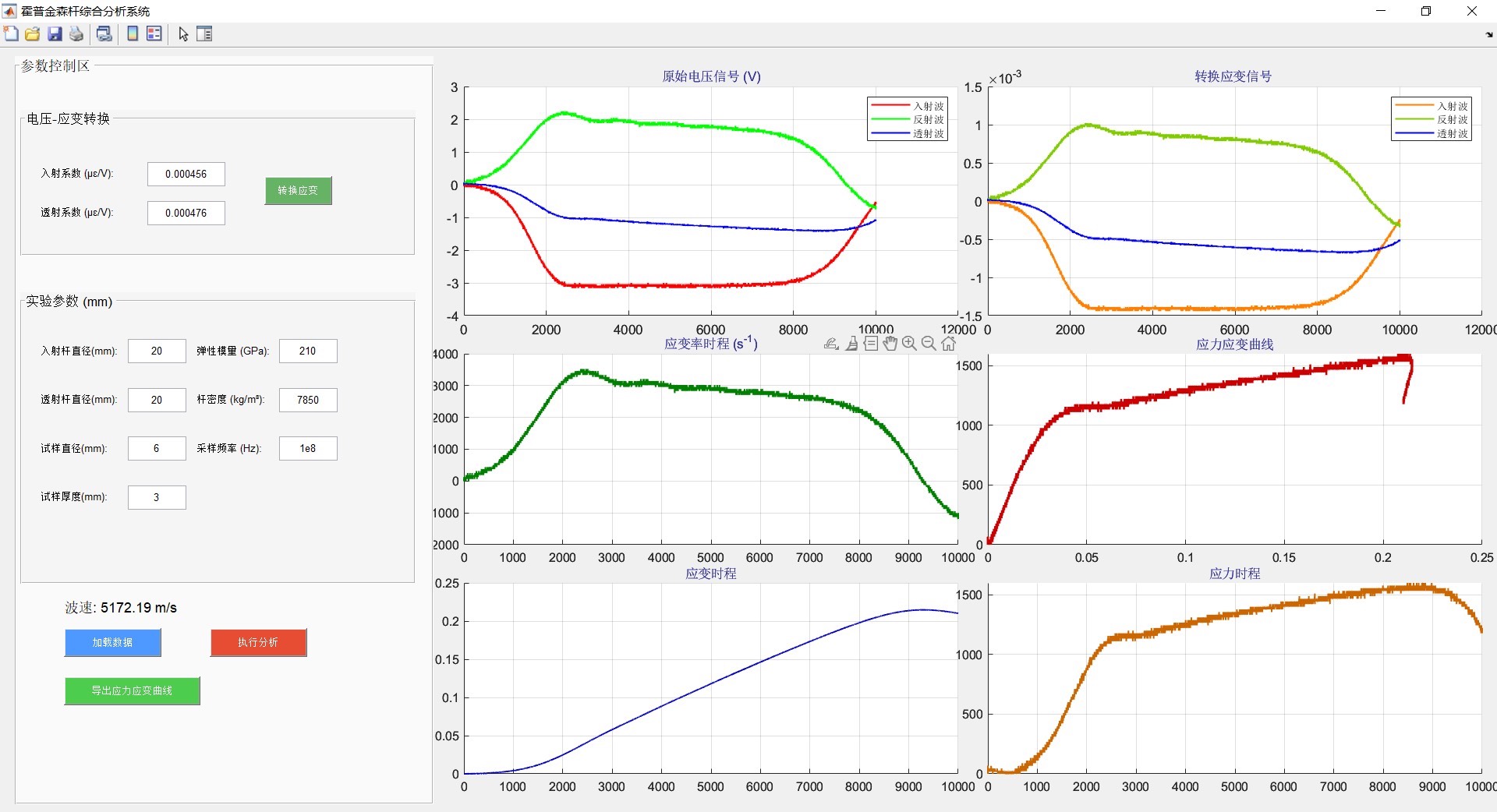The image size is (1497, 812).
Task: Save the figure using the floppy disk icon
Action: [x=55, y=34]
